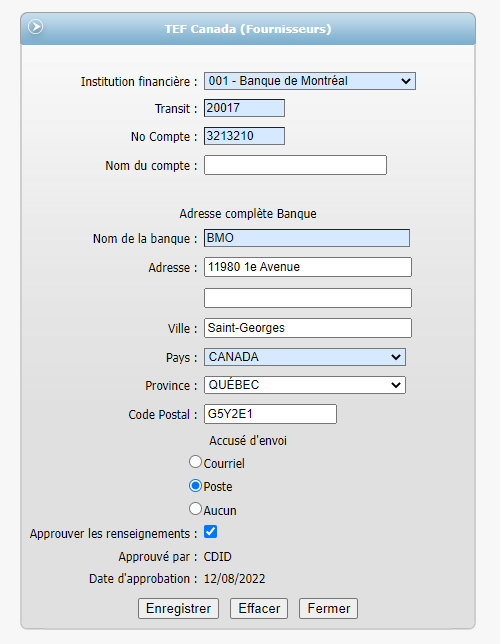Click the TEF Canada (Fournisseurs) title bar

tap(248, 29)
